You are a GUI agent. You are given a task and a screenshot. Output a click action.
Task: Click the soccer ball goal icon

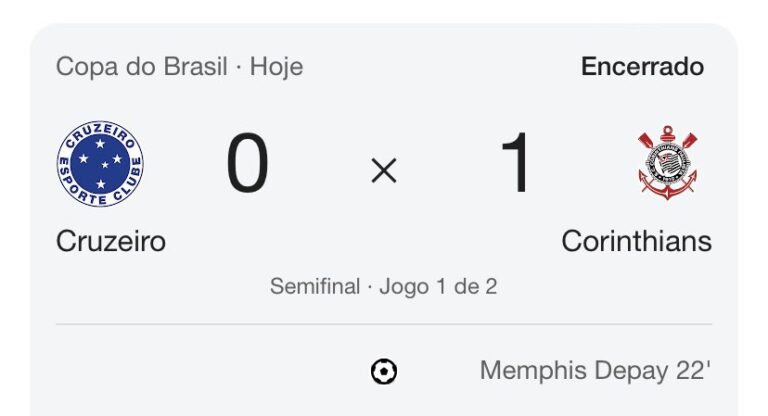point(384,372)
